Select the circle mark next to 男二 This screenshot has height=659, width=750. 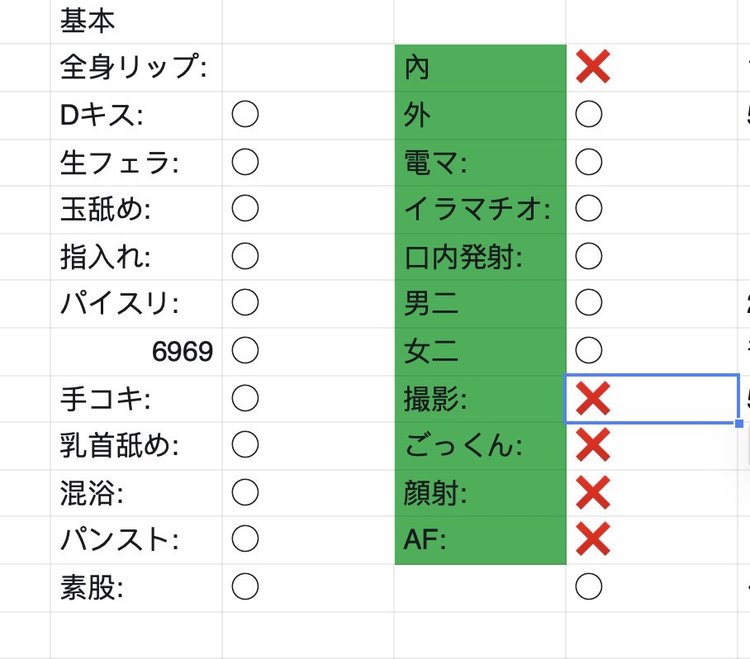click(589, 303)
